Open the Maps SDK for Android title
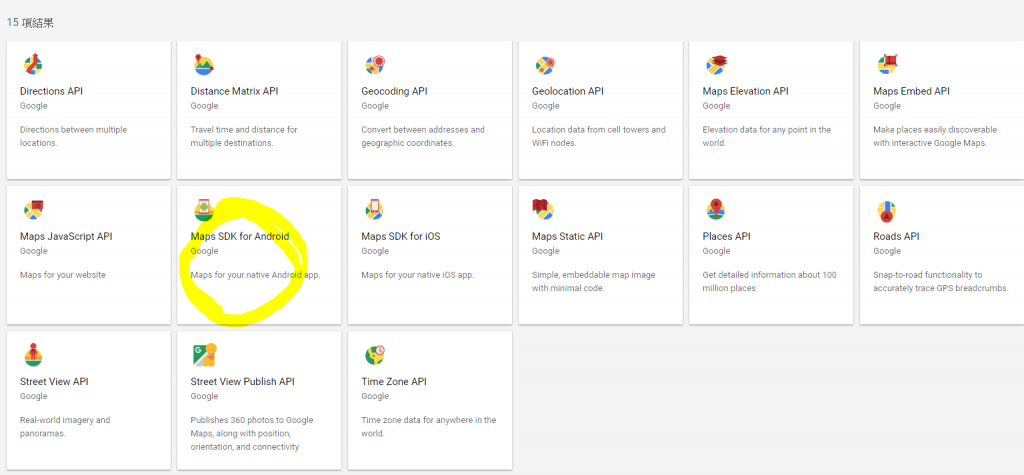This screenshot has width=1024, height=475. [240, 237]
